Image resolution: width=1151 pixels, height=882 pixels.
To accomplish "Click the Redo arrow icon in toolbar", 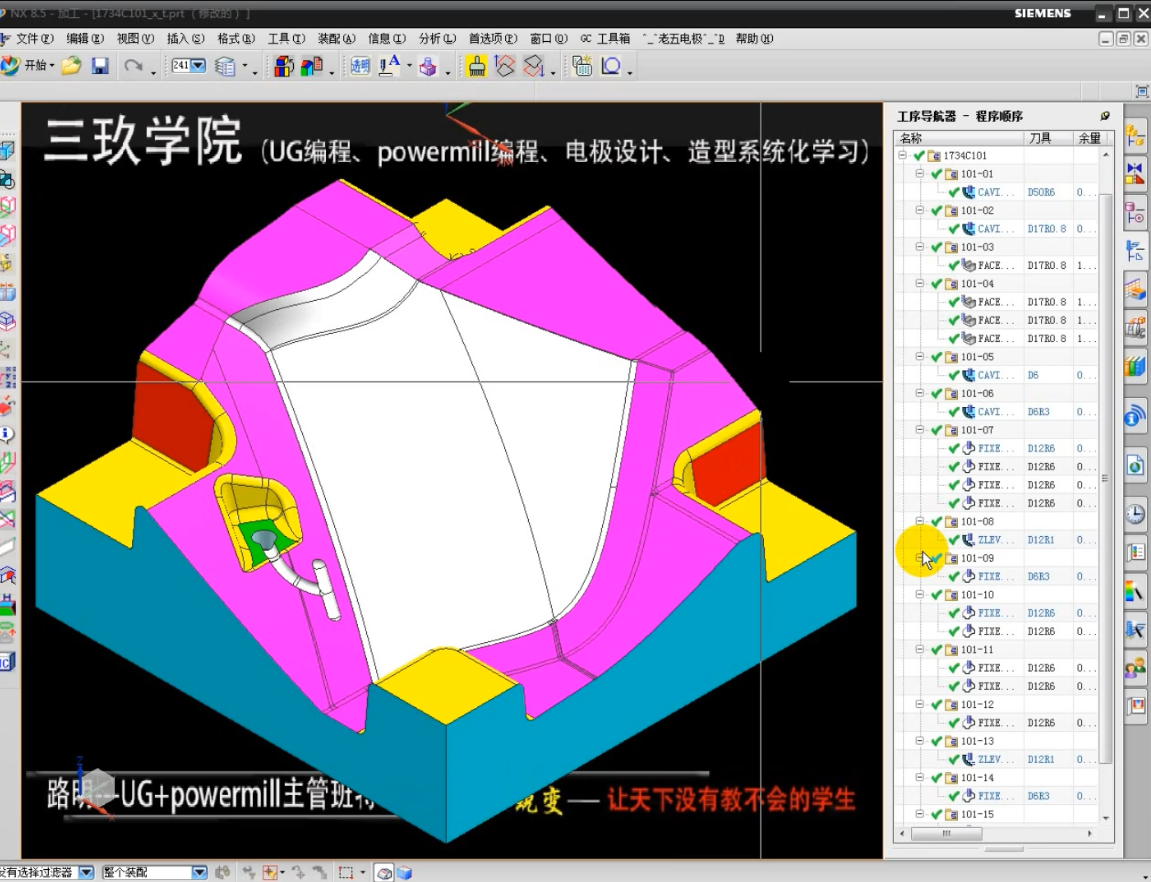I will coord(133,66).
